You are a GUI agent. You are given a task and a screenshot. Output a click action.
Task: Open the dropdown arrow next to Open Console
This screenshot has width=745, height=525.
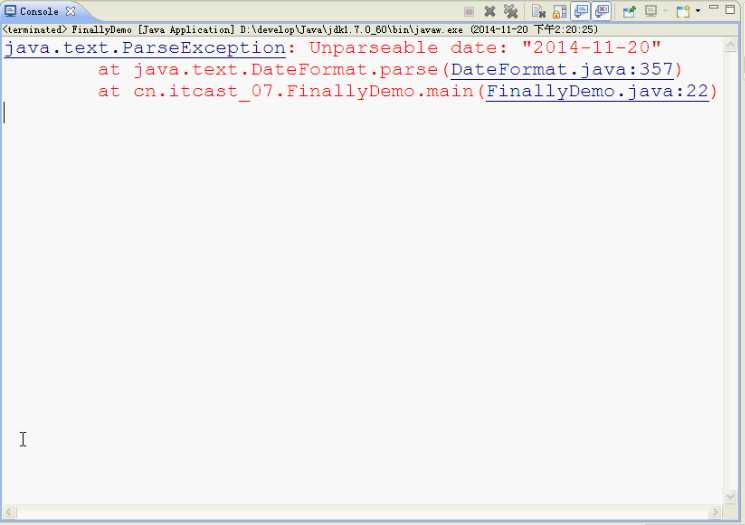[x=698, y=11]
